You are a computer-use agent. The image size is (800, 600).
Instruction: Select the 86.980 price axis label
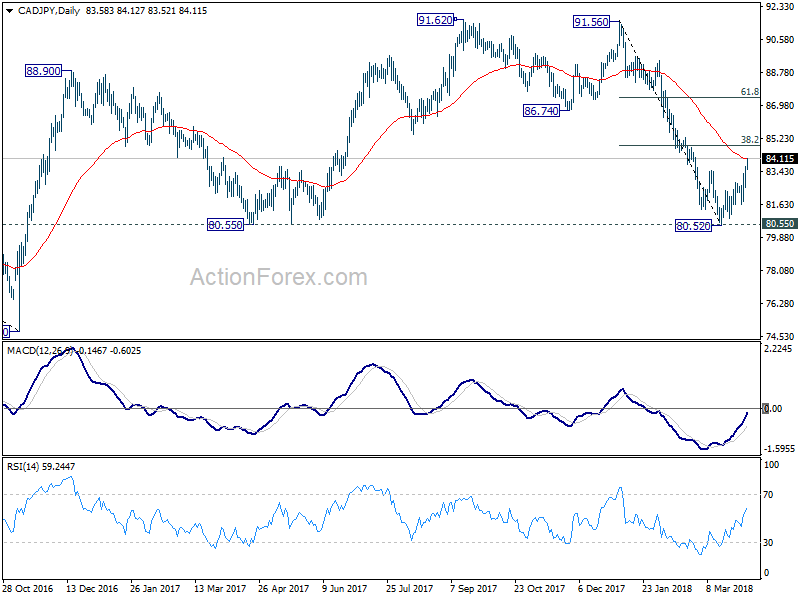coord(780,106)
